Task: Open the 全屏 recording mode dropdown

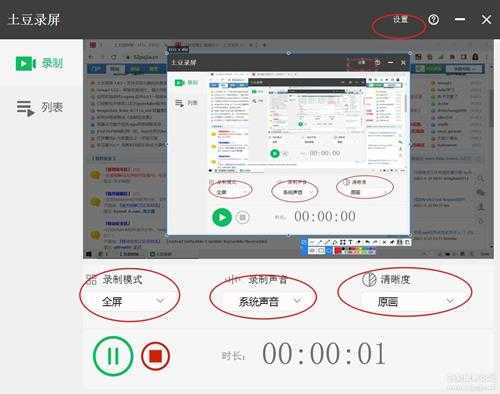Action: coord(132,301)
